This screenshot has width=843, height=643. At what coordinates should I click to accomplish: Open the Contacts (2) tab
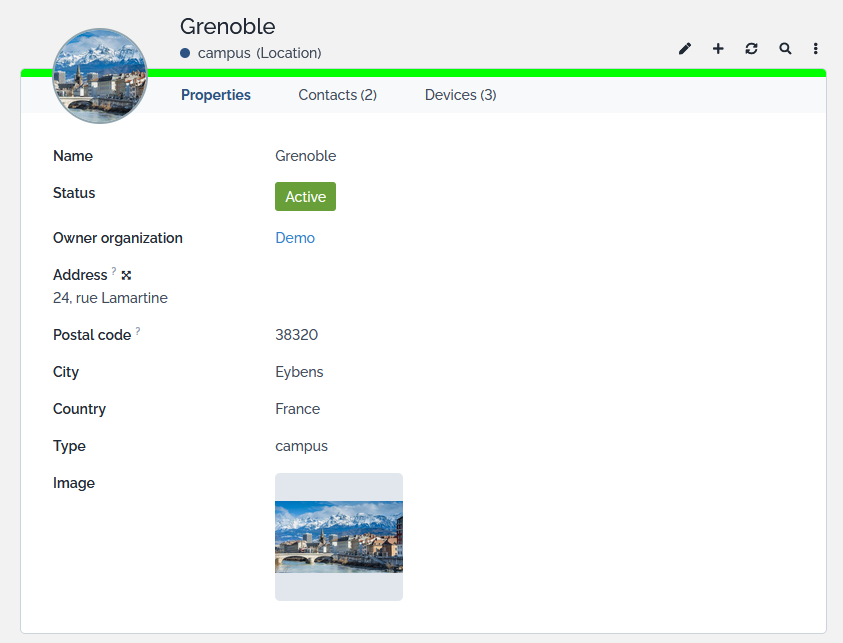(337, 95)
